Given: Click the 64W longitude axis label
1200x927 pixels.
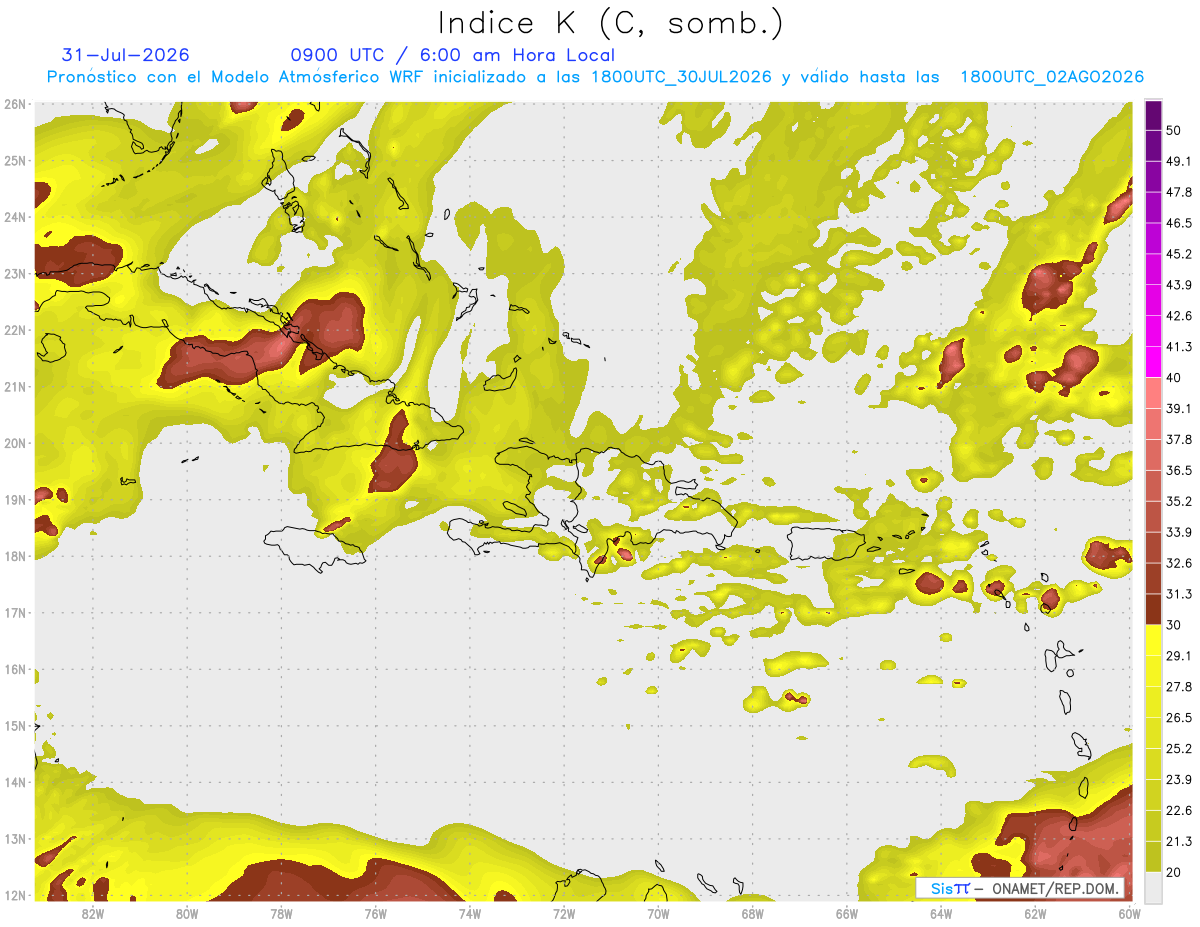Looking at the screenshot, I should click(x=941, y=913).
